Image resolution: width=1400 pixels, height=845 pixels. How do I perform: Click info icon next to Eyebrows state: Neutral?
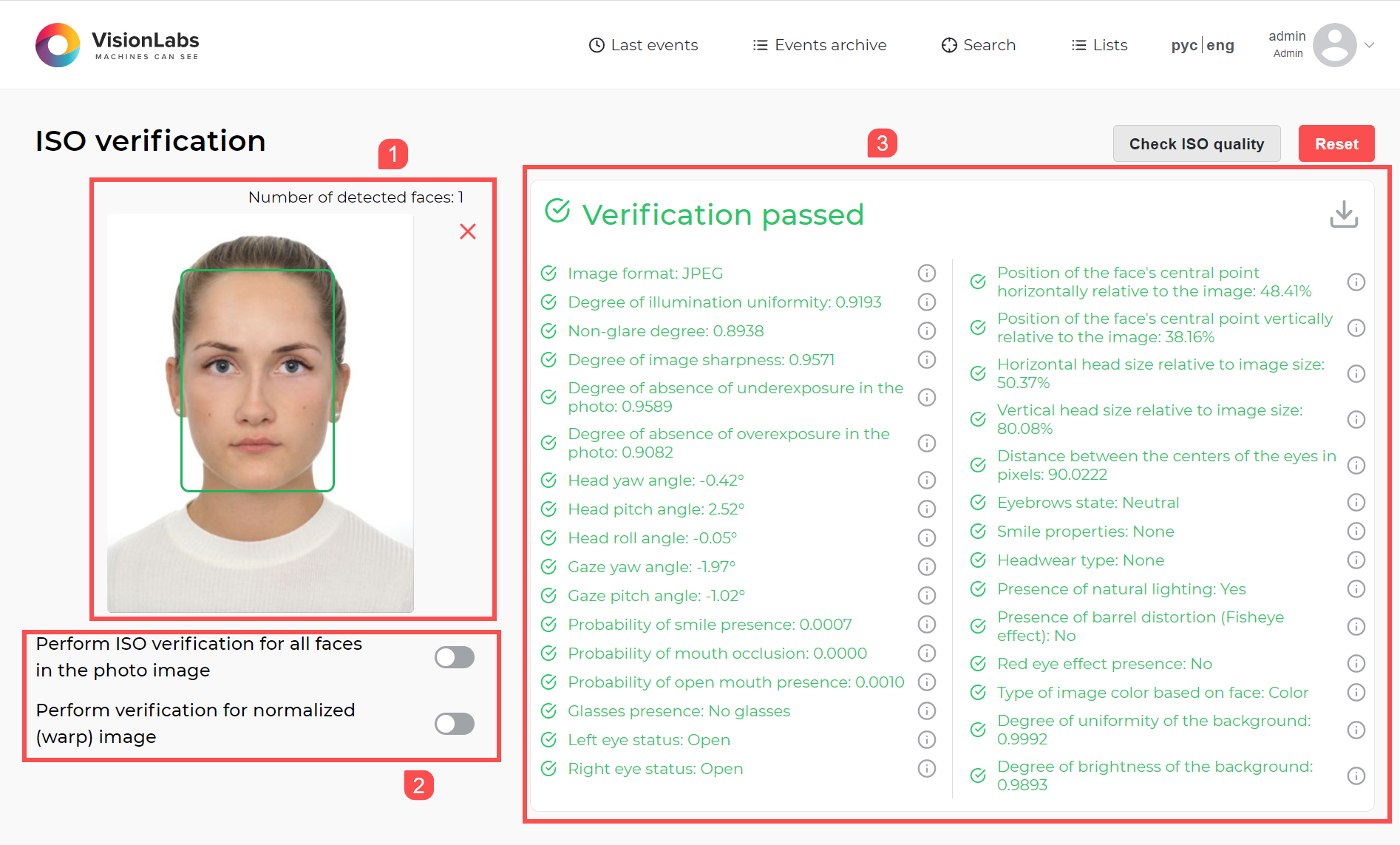pyautogui.click(x=1356, y=502)
